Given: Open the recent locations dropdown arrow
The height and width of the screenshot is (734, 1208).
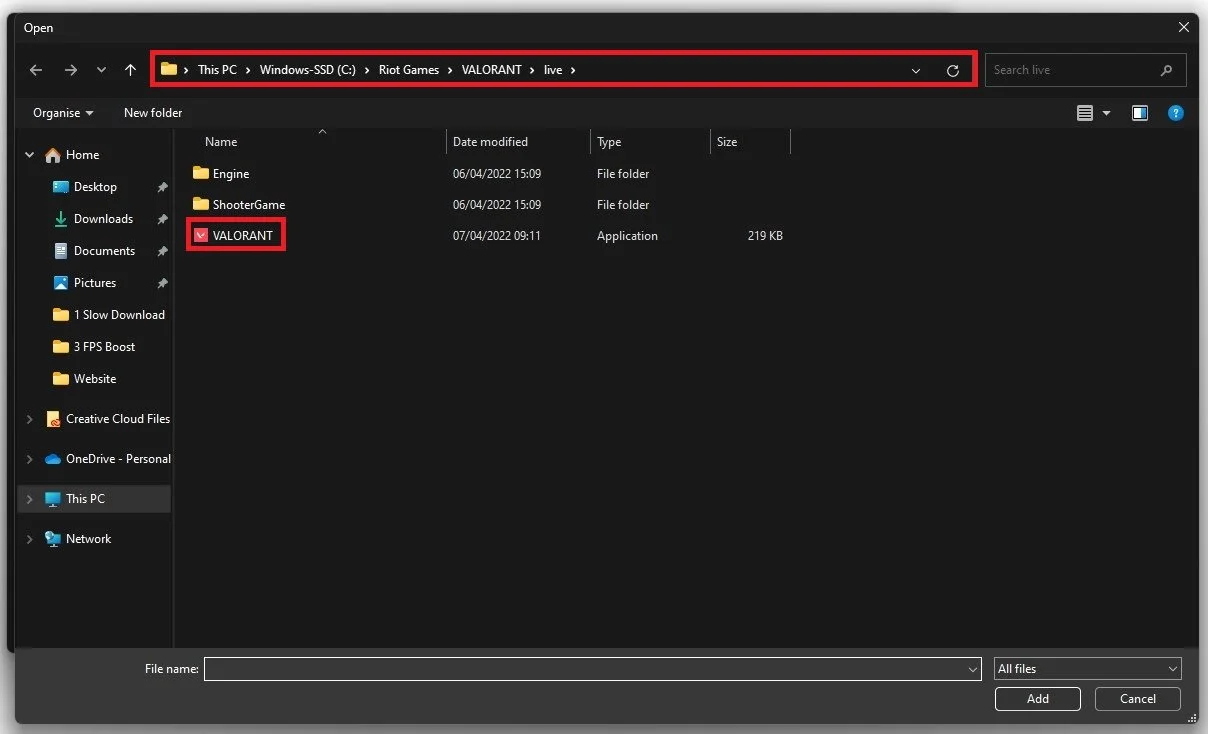Looking at the screenshot, I should (x=101, y=70).
